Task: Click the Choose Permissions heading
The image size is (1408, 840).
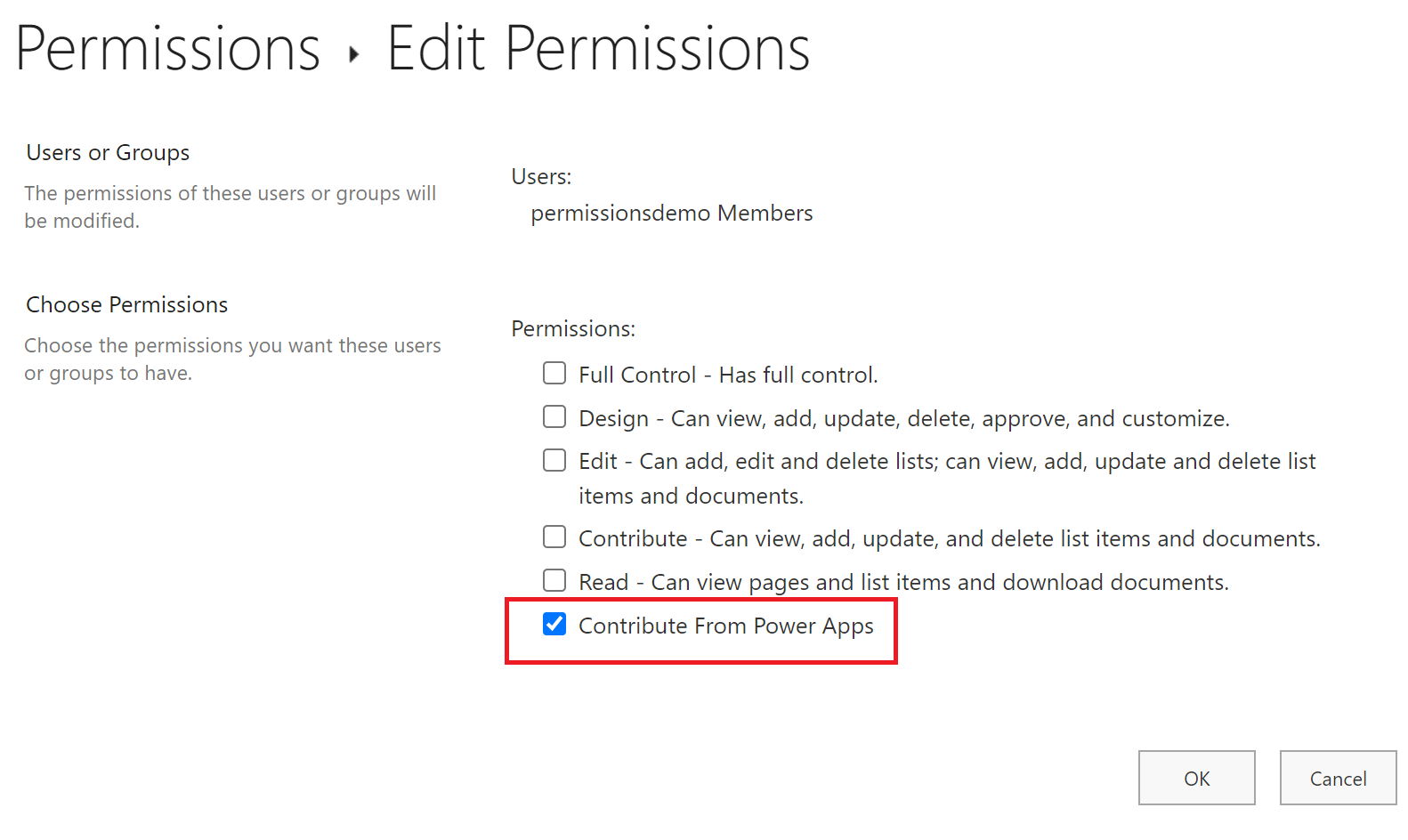Action: [127, 305]
